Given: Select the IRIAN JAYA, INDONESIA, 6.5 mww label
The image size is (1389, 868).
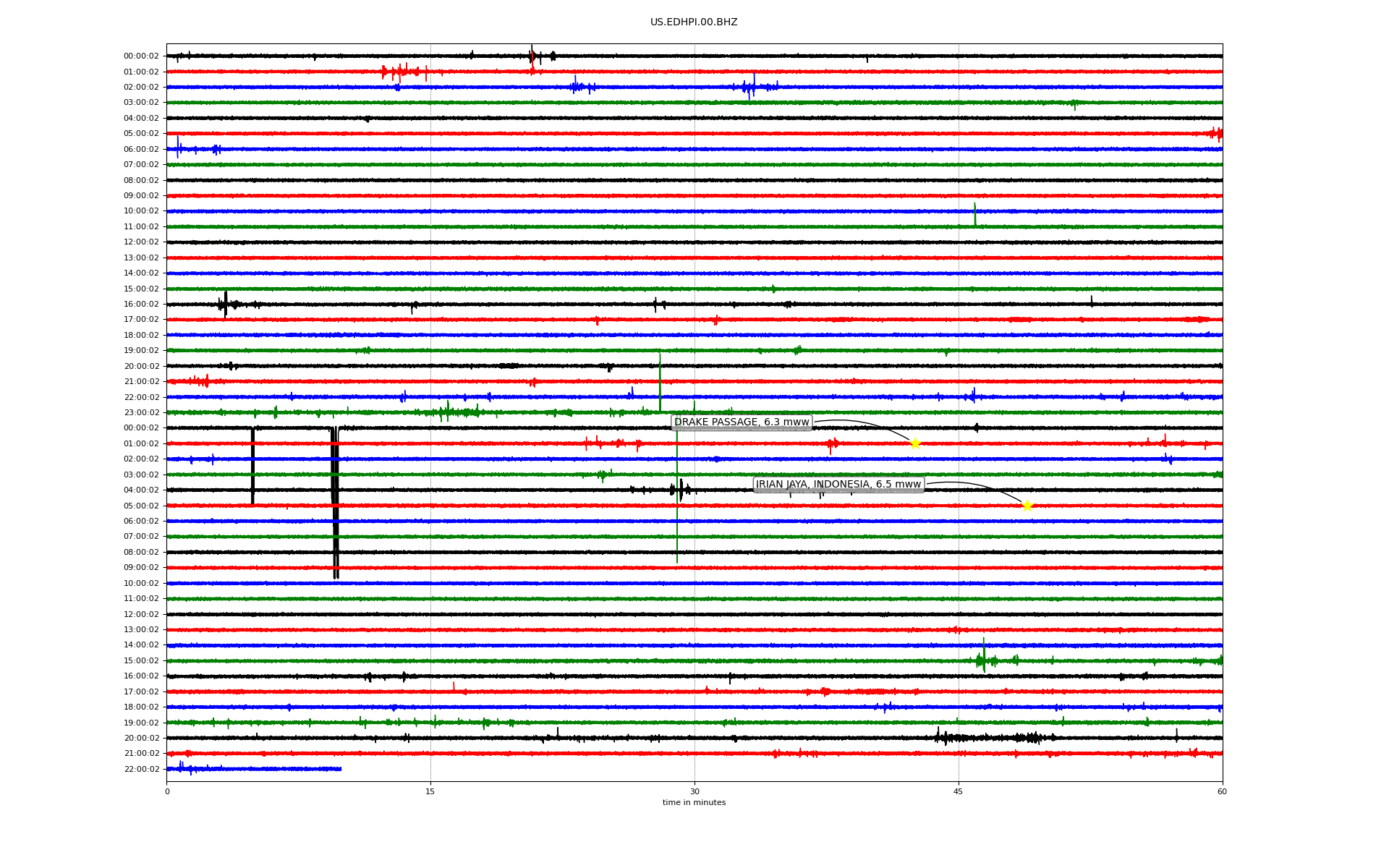Looking at the screenshot, I should click(838, 485).
